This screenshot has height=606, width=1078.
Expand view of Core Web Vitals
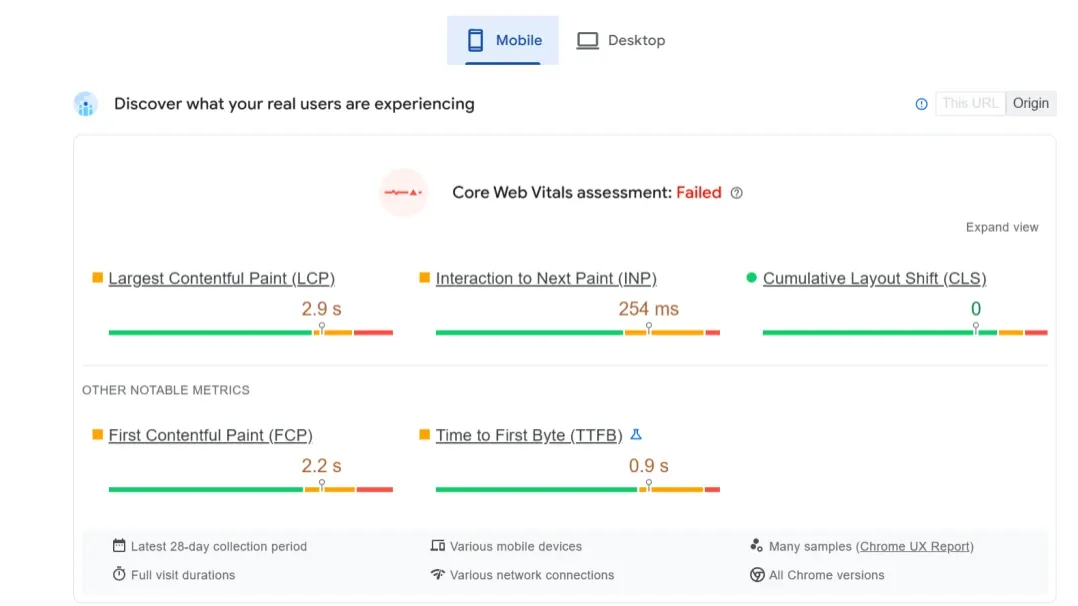[1001, 227]
